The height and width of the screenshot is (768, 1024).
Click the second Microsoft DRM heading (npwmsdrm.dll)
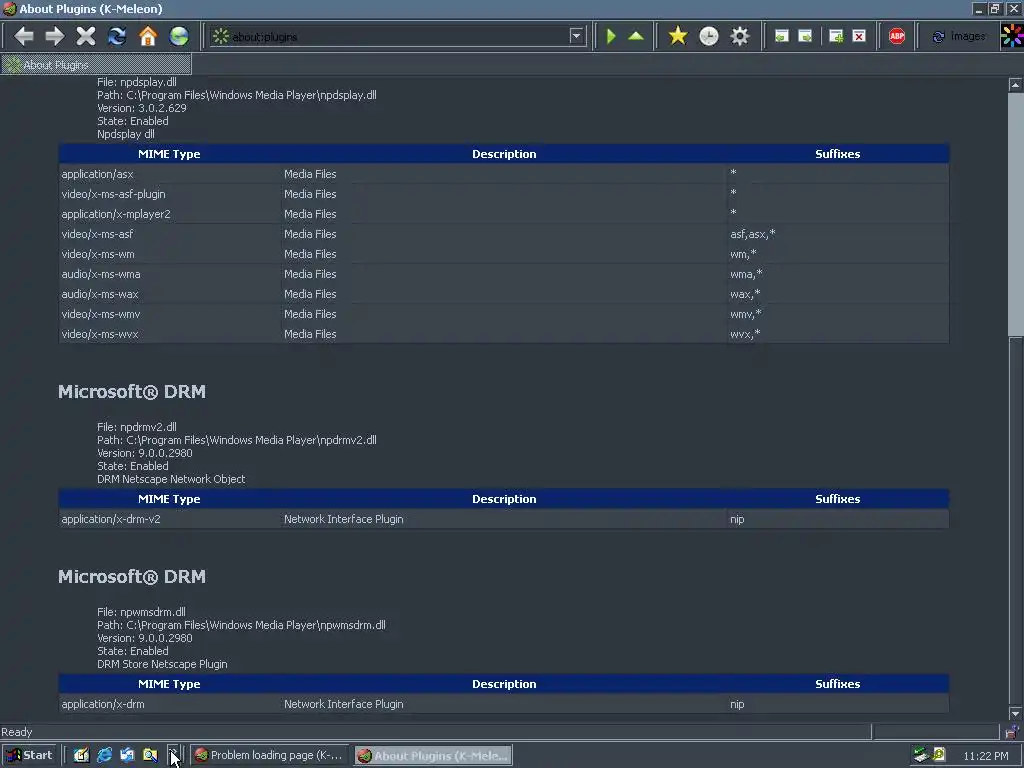(132, 577)
